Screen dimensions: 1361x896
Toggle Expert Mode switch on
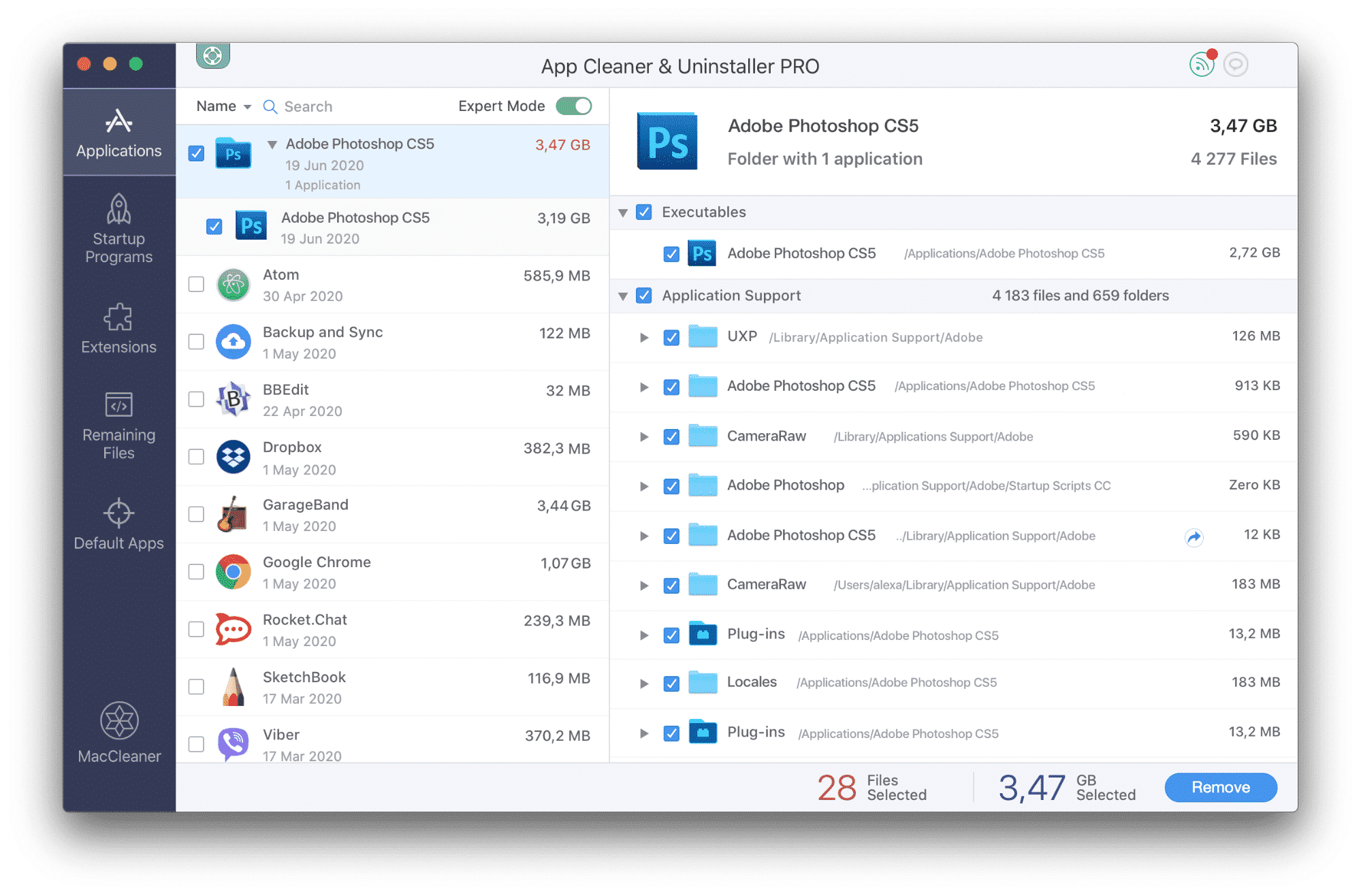point(576,107)
